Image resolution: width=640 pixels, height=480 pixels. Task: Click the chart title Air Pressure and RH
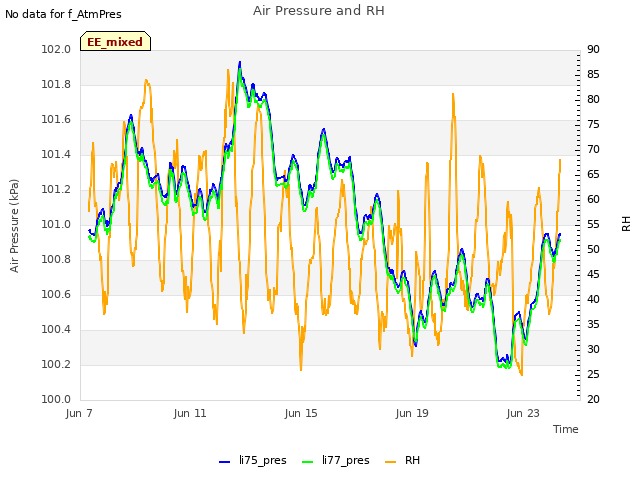click(x=319, y=11)
